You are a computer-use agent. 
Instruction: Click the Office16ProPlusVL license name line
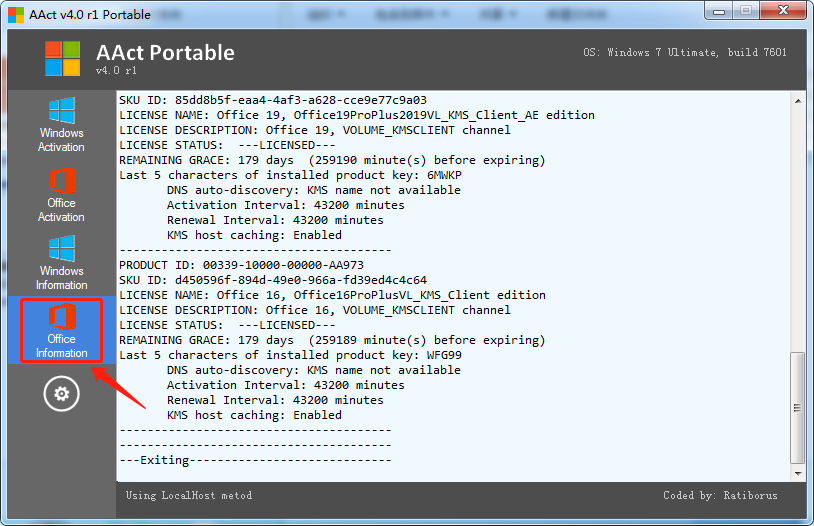point(332,295)
